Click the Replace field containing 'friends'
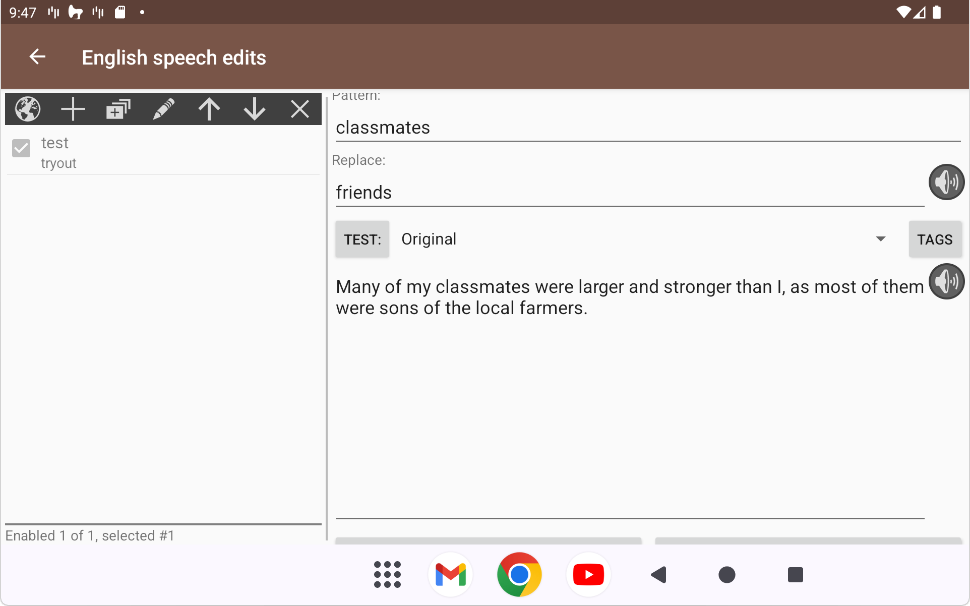Image resolution: width=970 pixels, height=606 pixels. click(x=628, y=192)
